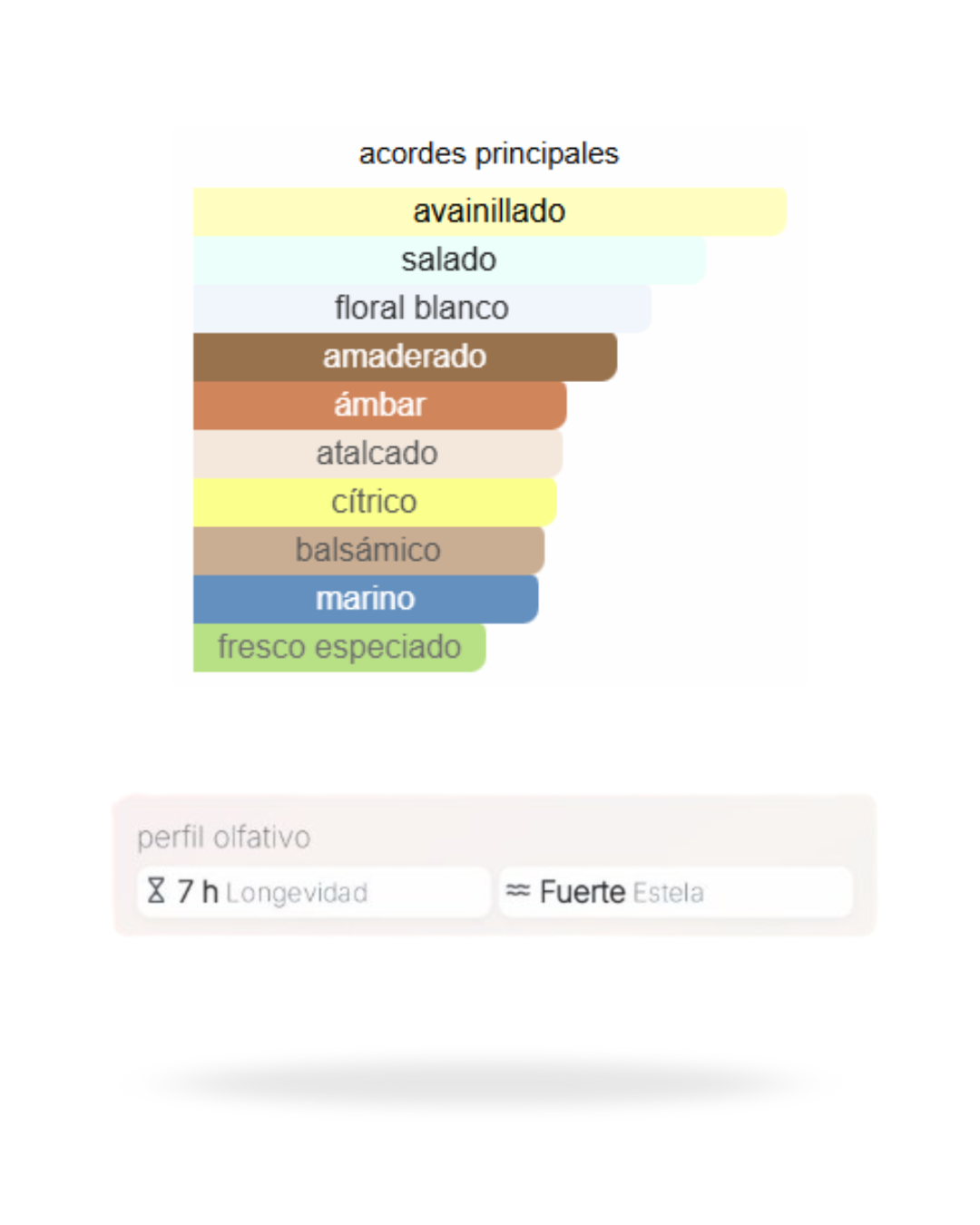Click the atalcado accord bar

(377, 453)
